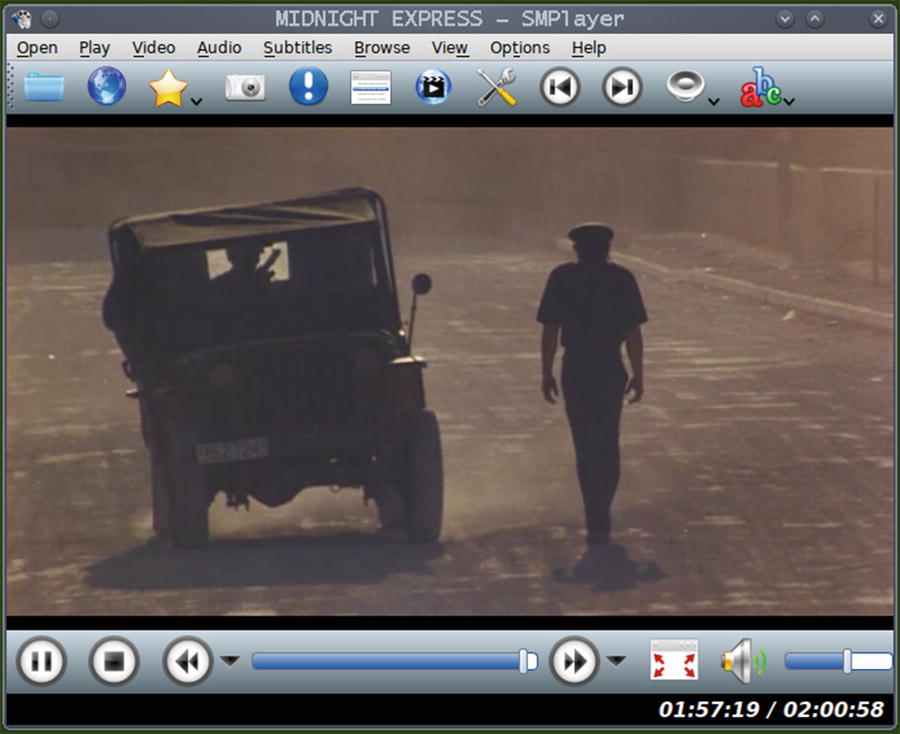Image resolution: width=900 pixels, height=734 pixels.
Task: Open the film clapperboard globe icon
Action: coord(433,87)
